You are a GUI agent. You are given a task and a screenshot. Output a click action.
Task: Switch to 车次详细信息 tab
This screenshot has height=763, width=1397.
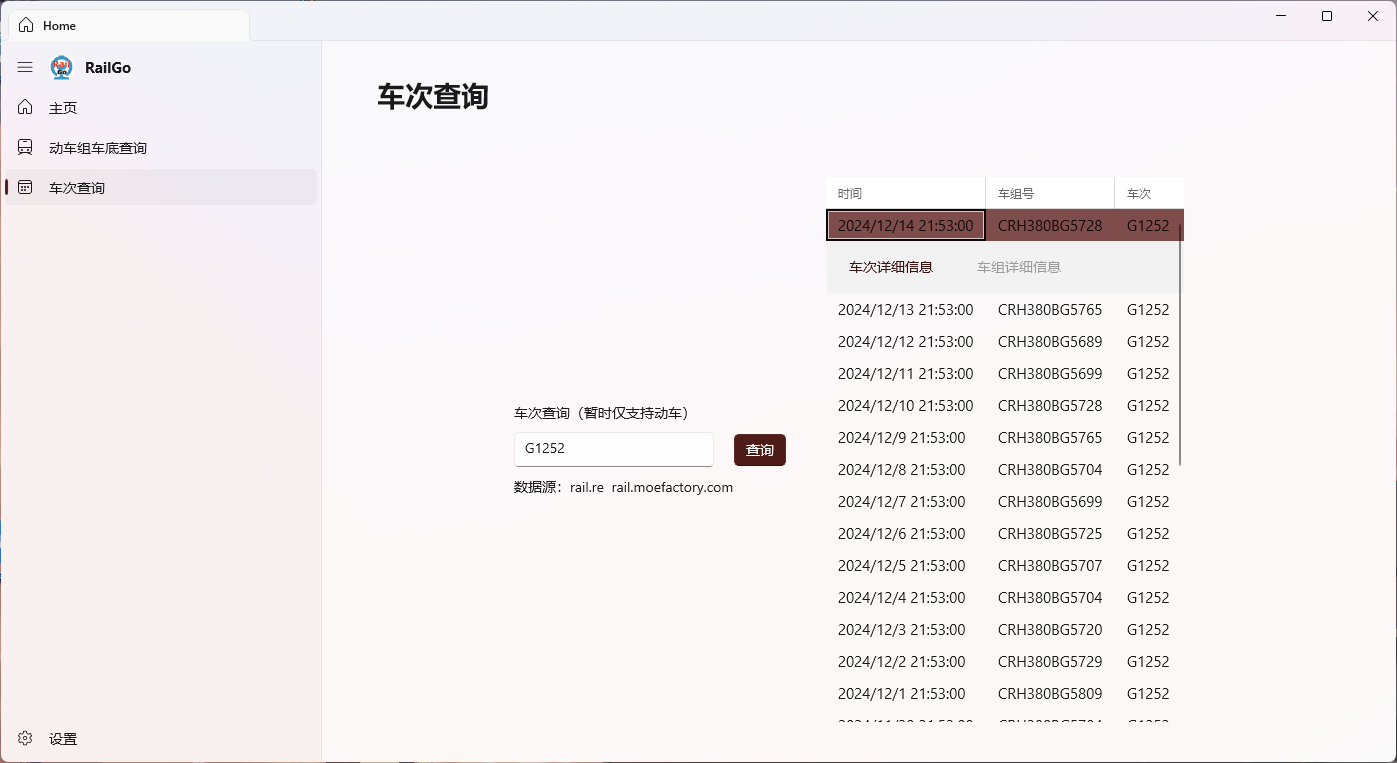coord(891,267)
